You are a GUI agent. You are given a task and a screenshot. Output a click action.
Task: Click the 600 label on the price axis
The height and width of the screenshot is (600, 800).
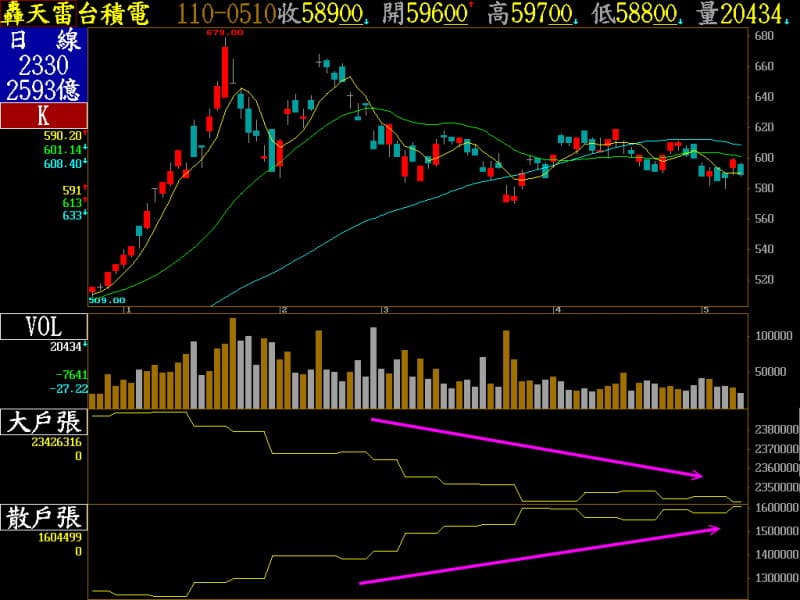pos(765,158)
